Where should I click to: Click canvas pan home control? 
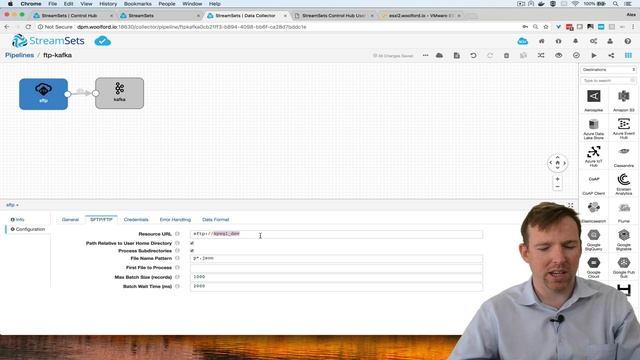[x=558, y=163]
